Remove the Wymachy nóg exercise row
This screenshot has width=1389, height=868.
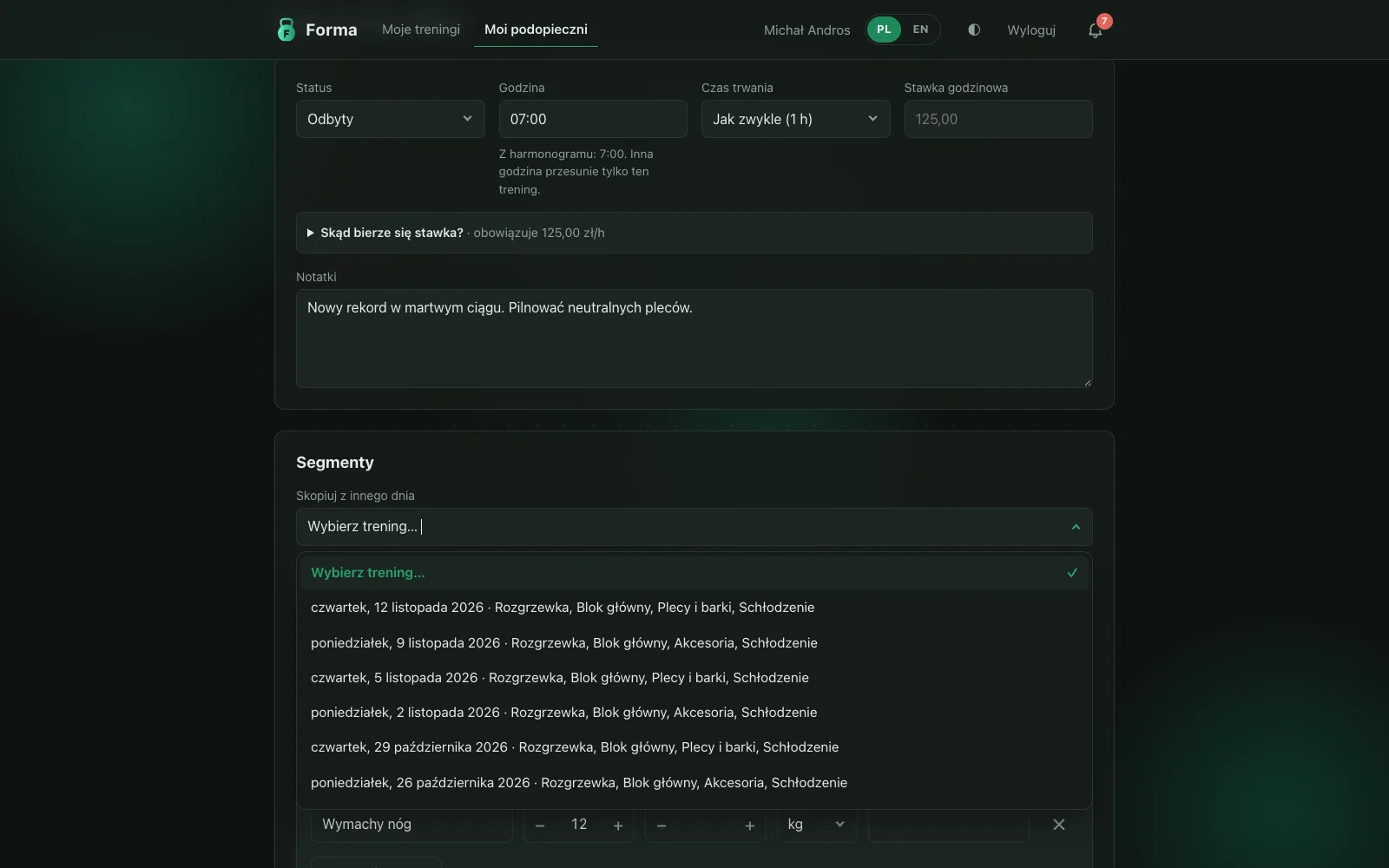1059,825
